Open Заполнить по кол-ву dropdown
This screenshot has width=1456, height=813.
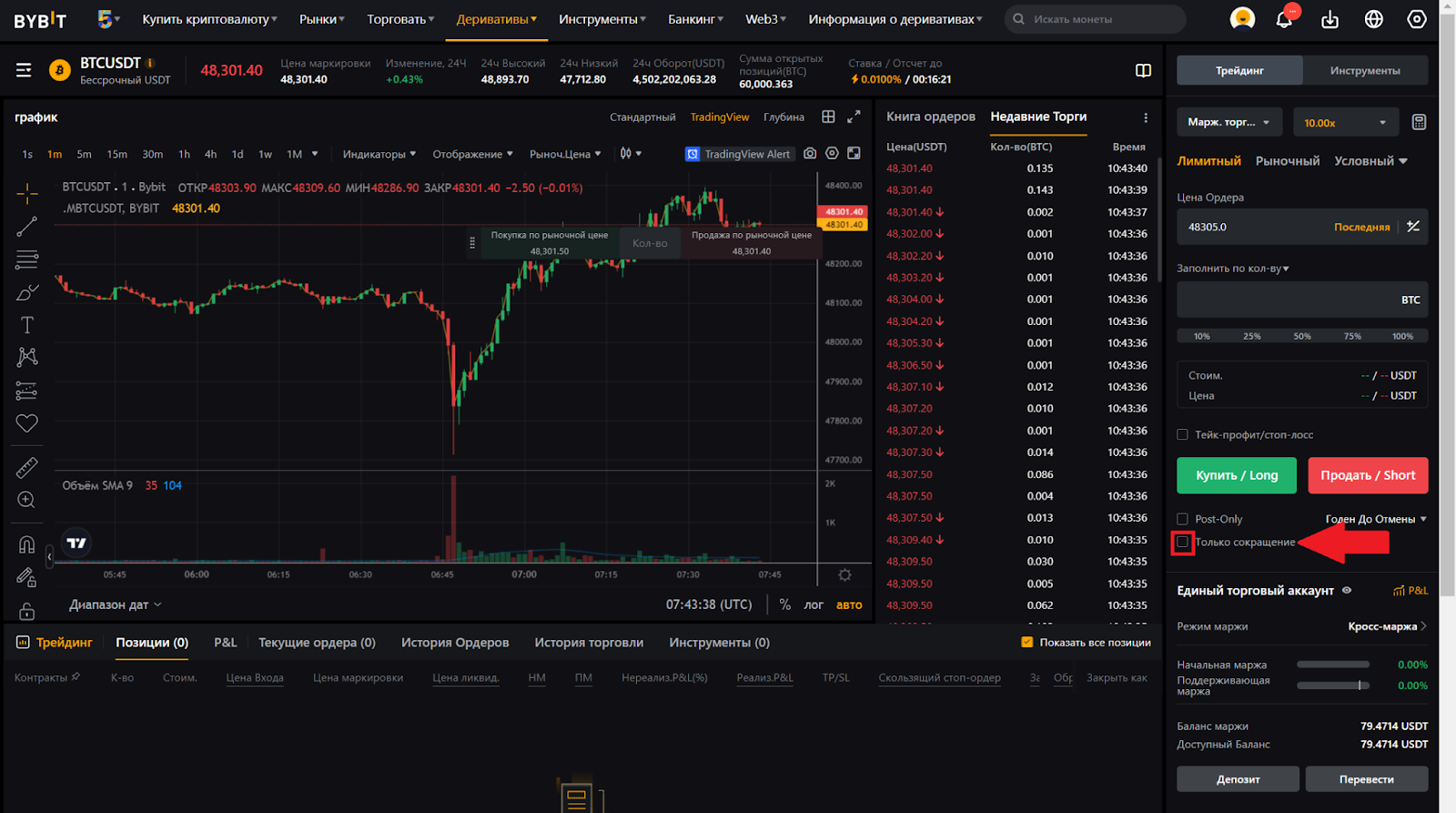pyautogui.click(x=1233, y=268)
